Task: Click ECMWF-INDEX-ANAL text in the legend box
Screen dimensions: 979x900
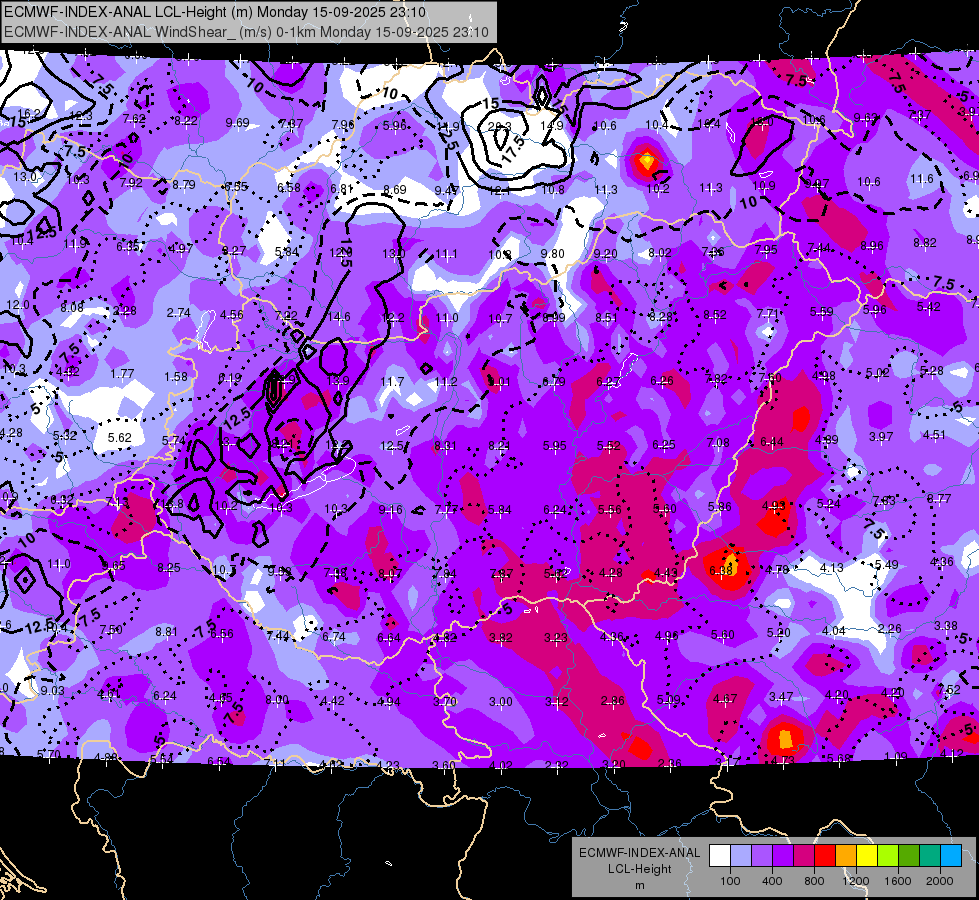Action: pyautogui.click(x=639, y=853)
